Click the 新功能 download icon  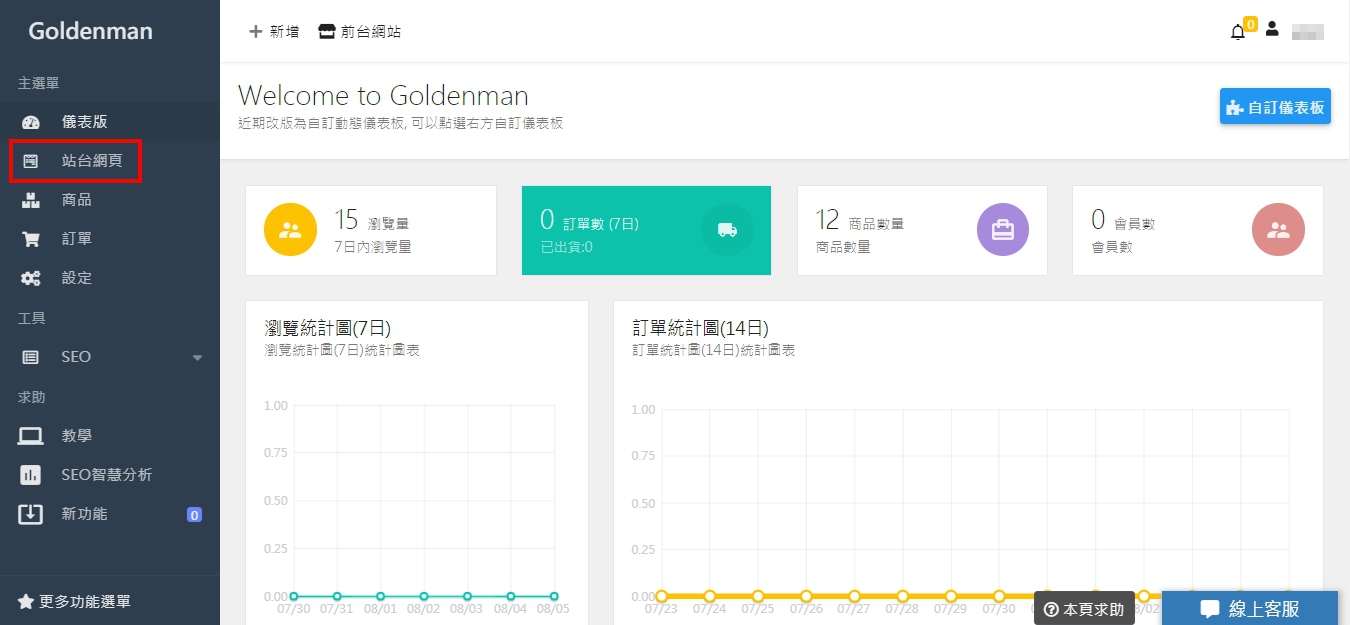31,514
